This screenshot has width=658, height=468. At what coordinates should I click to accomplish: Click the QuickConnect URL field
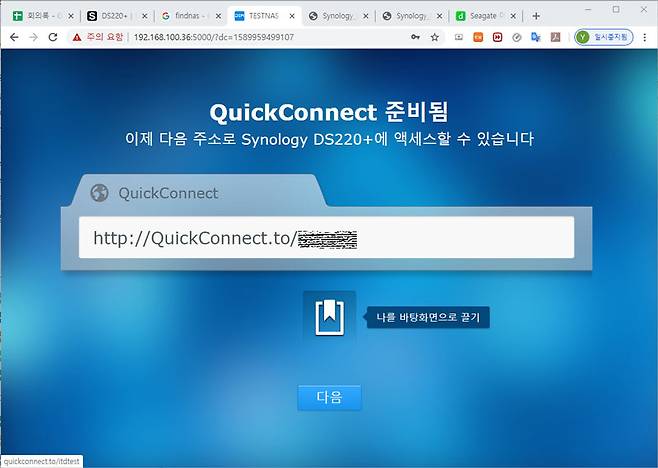pyautogui.click(x=326, y=237)
